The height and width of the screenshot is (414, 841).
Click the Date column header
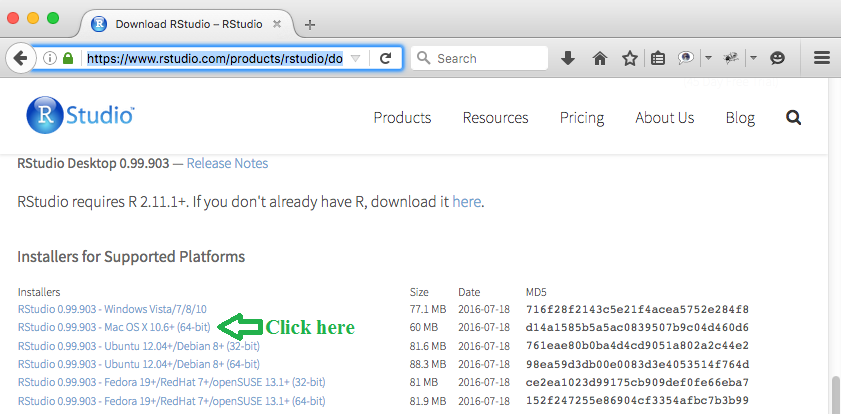pos(469,292)
